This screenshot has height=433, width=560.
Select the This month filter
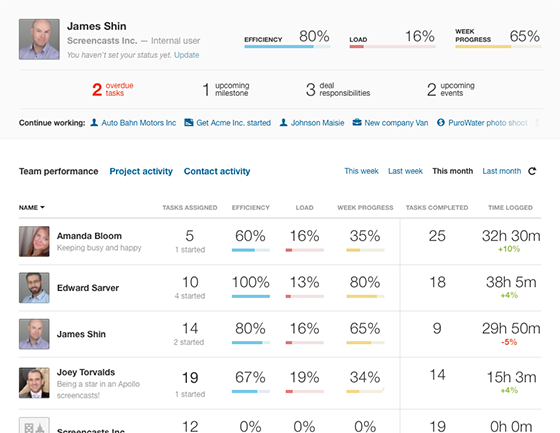point(452,171)
